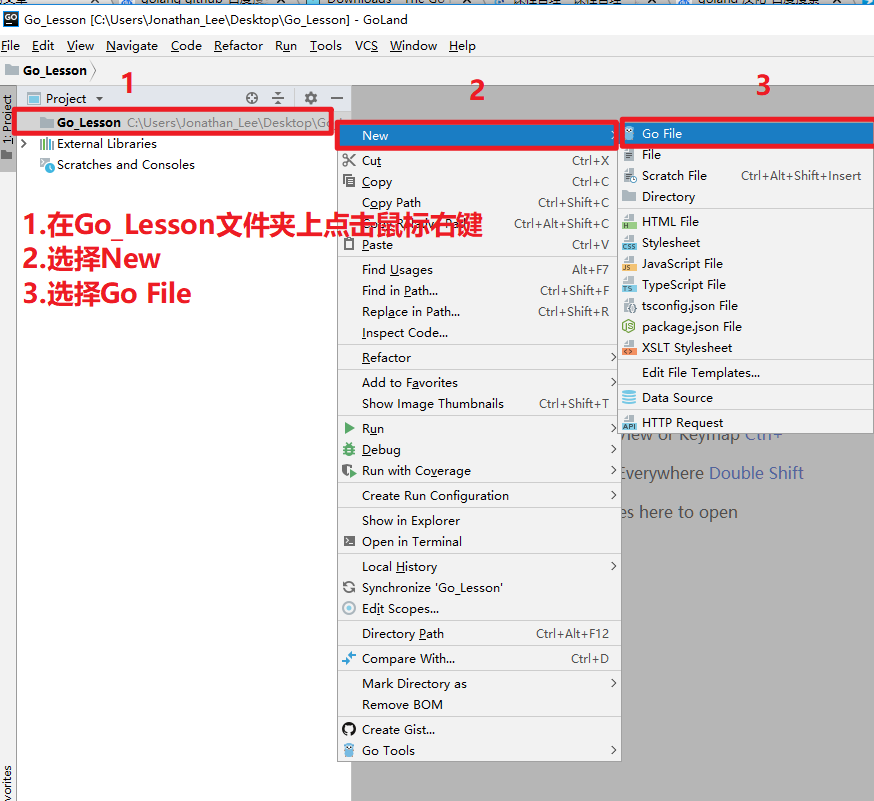874x801 pixels.
Task: Select tsconfig.json File in submenu
Action: coord(746,305)
